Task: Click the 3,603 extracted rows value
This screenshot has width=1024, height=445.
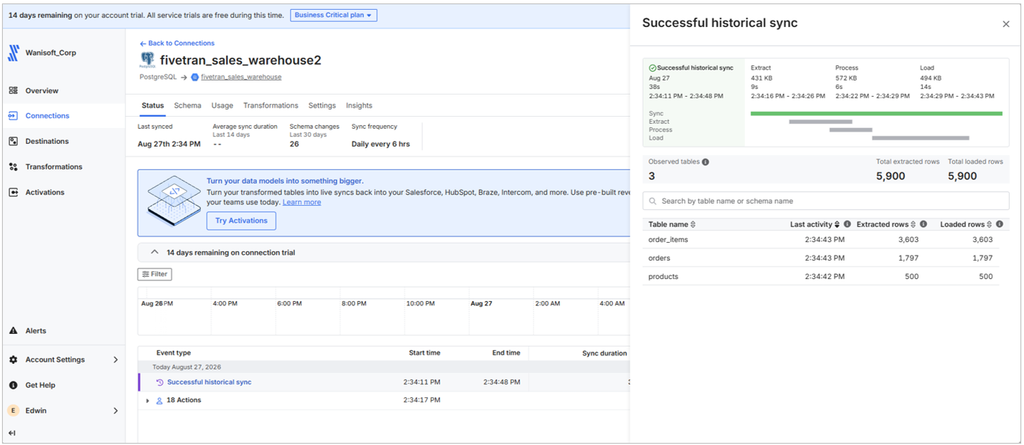Action: [x=906, y=240]
